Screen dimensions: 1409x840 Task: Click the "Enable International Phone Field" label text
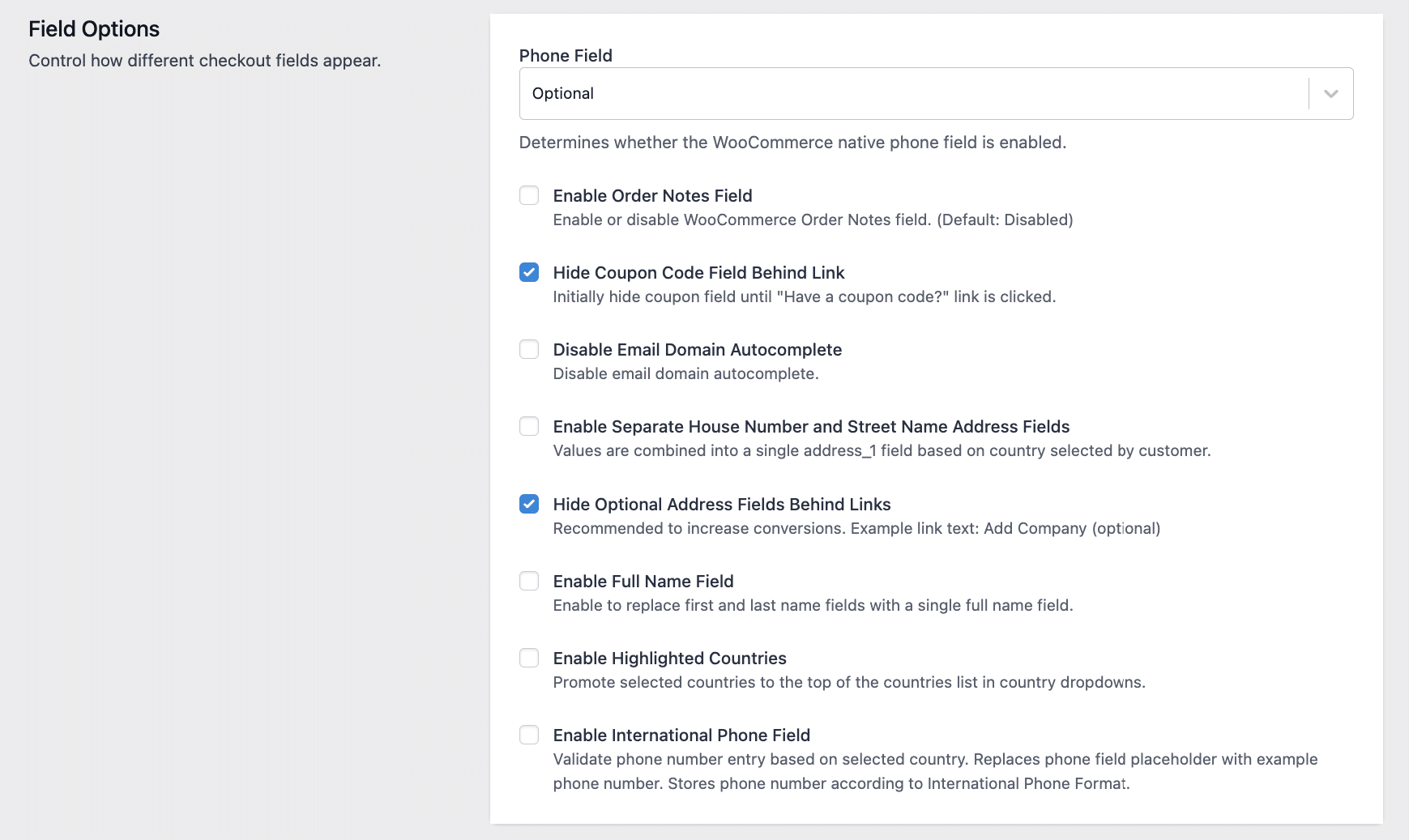tap(681, 736)
